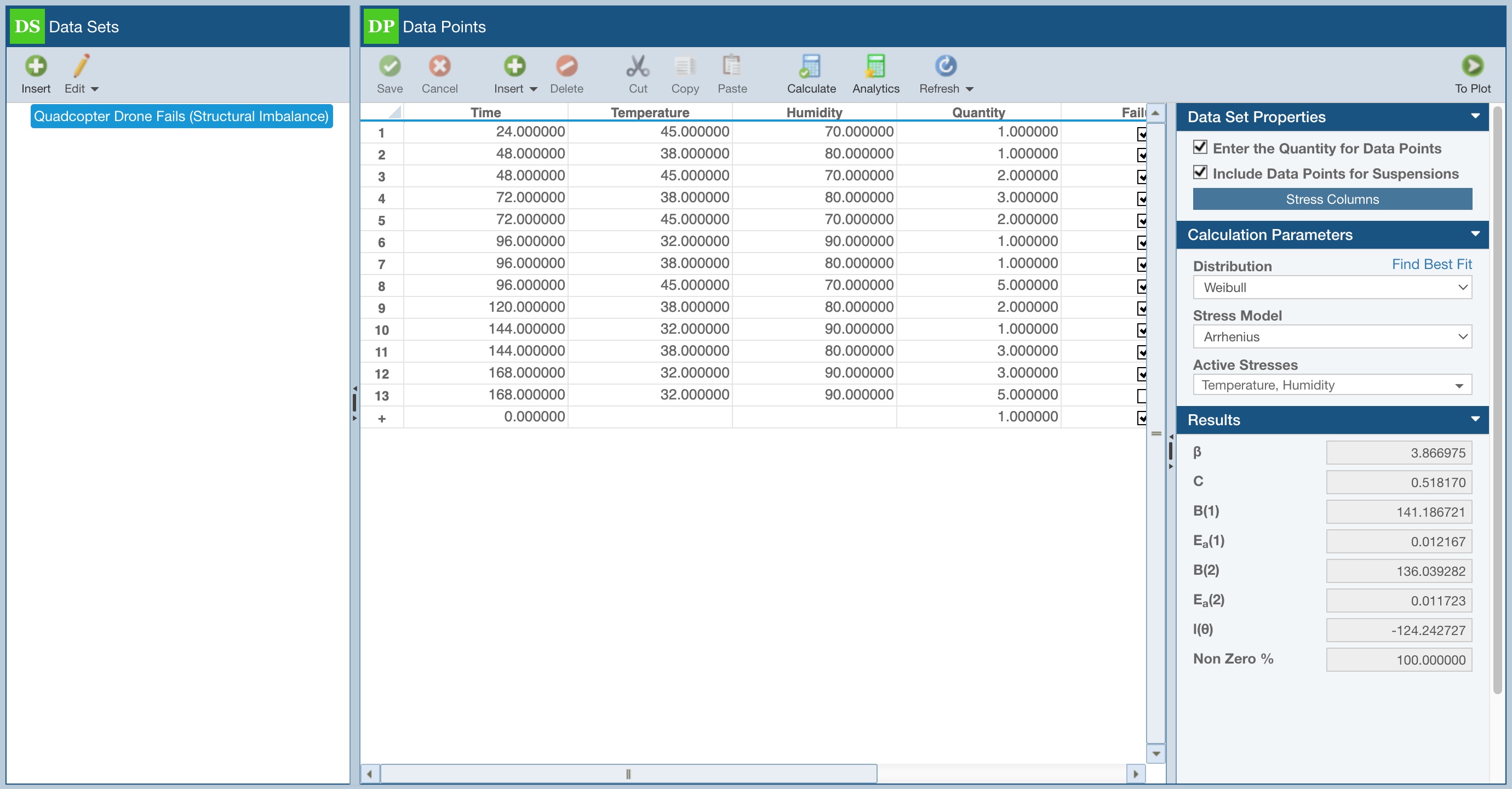Uncheck Include Data Points for Suspensions
1512x789 pixels.
click(x=1200, y=172)
